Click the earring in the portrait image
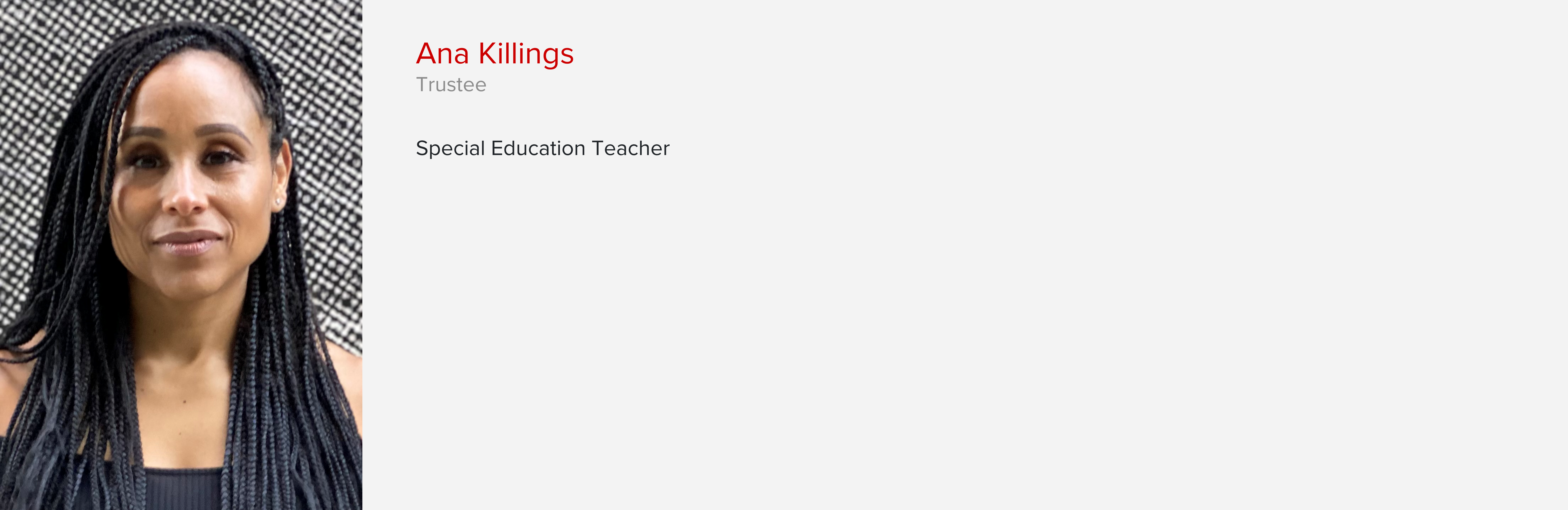This screenshot has height=510, width=1568. [x=279, y=201]
